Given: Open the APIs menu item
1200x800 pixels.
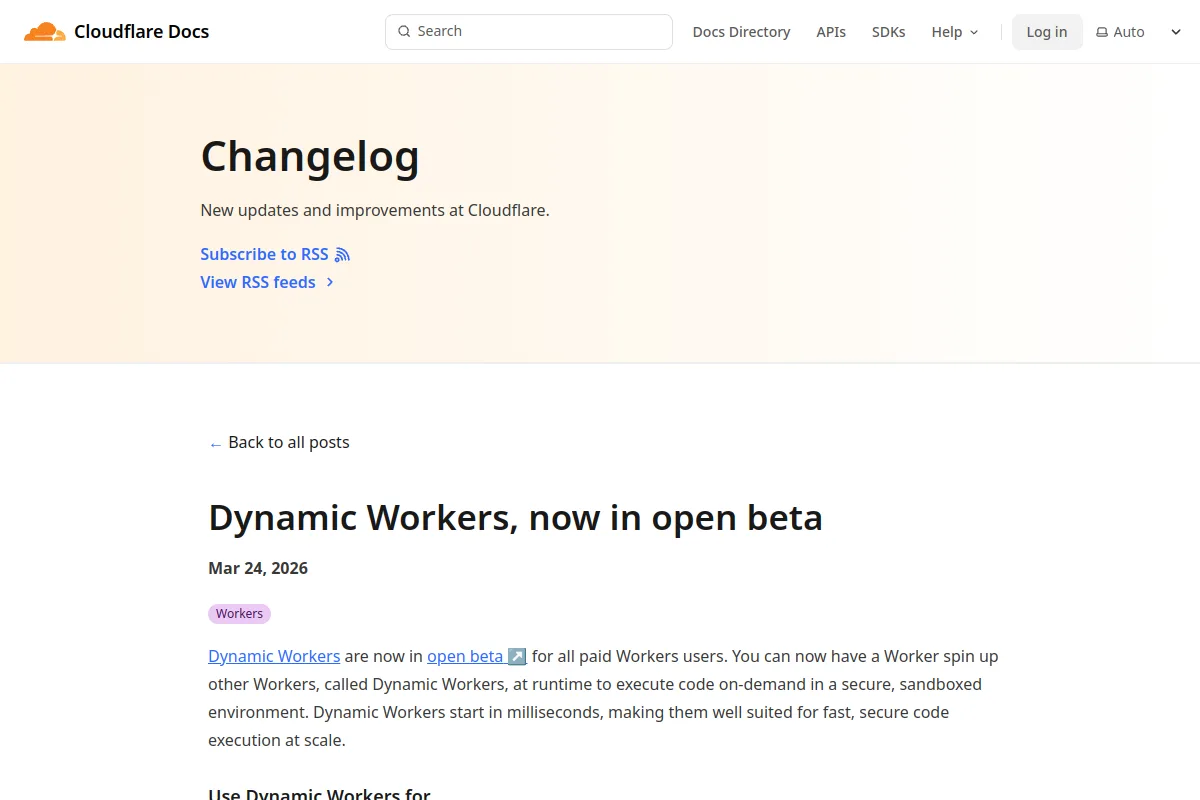Looking at the screenshot, I should click(x=831, y=32).
